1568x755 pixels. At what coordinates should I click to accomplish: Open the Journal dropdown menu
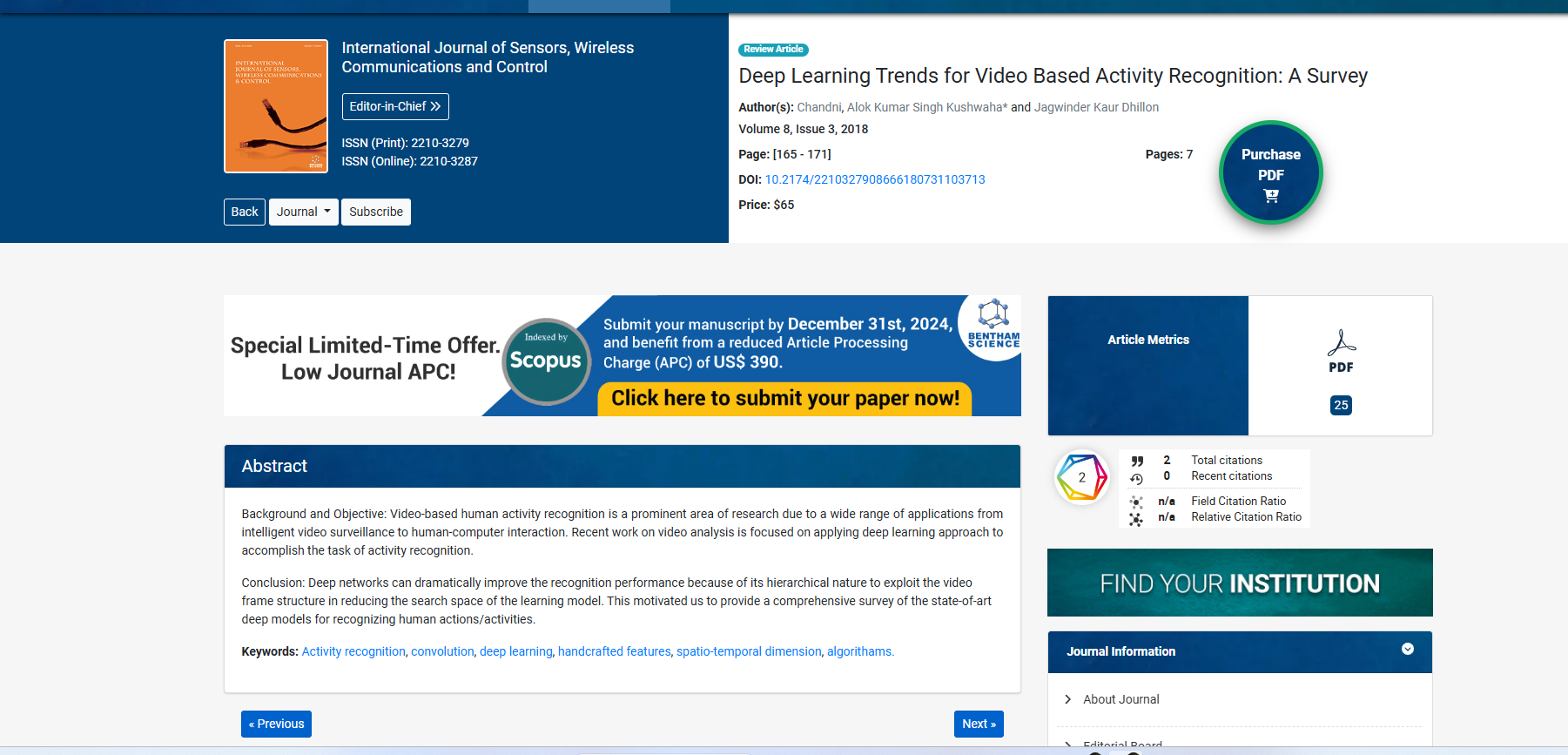tap(303, 212)
